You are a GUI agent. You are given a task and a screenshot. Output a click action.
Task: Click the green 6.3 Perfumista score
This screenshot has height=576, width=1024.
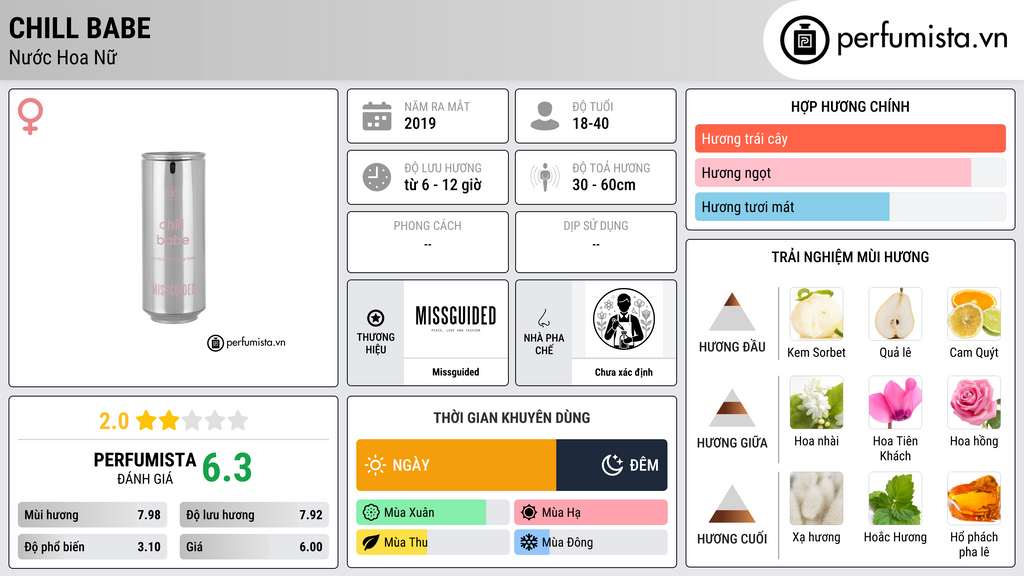227,468
